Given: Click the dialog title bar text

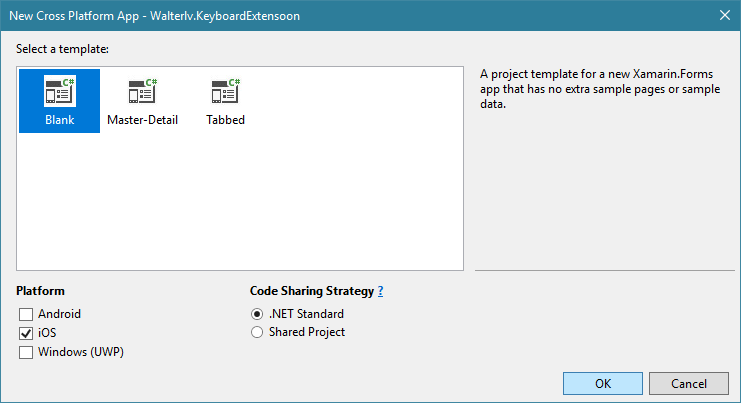Looking at the screenshot, I should tap(155, 16).
